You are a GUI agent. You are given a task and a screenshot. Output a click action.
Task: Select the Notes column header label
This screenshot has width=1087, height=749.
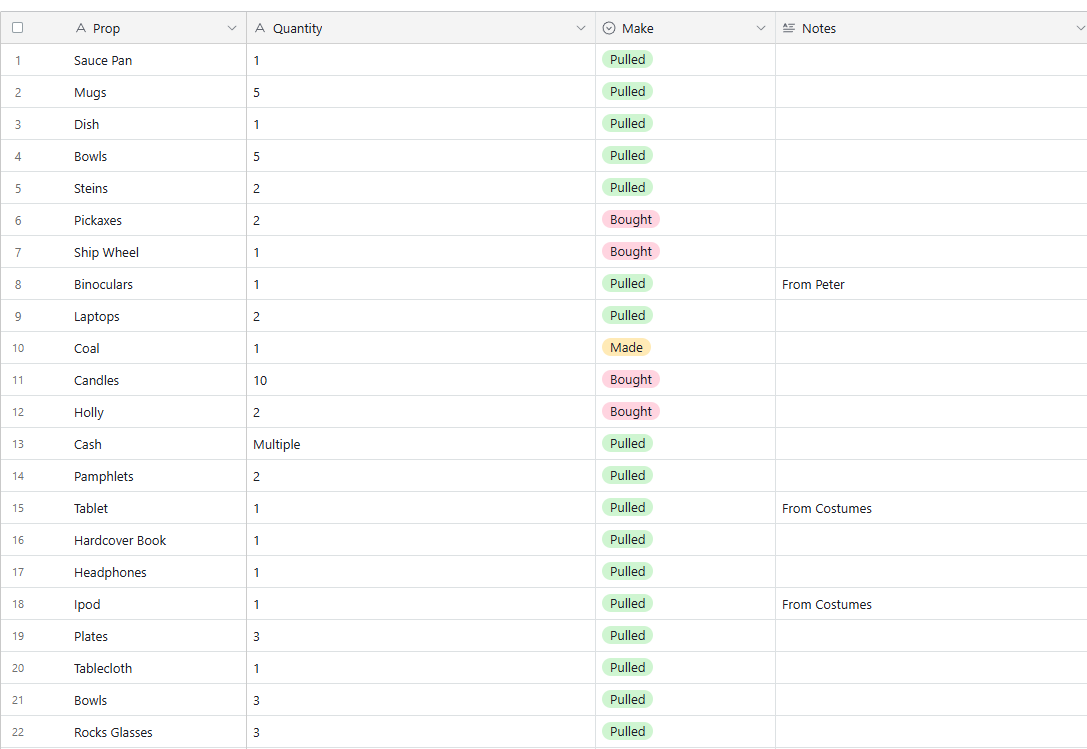[x=818, y=29]
